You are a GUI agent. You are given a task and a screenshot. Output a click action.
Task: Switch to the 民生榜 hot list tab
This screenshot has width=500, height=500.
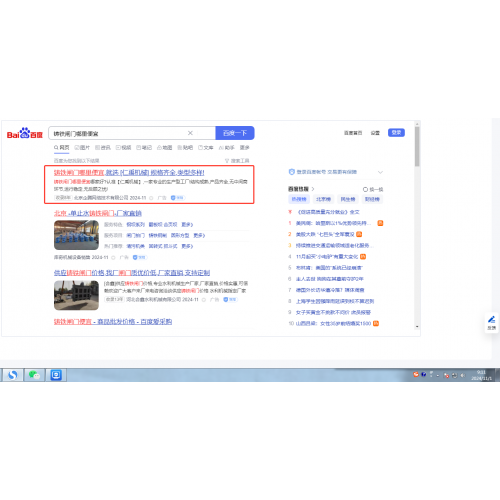pyautogui.click(x=348, y=199)
